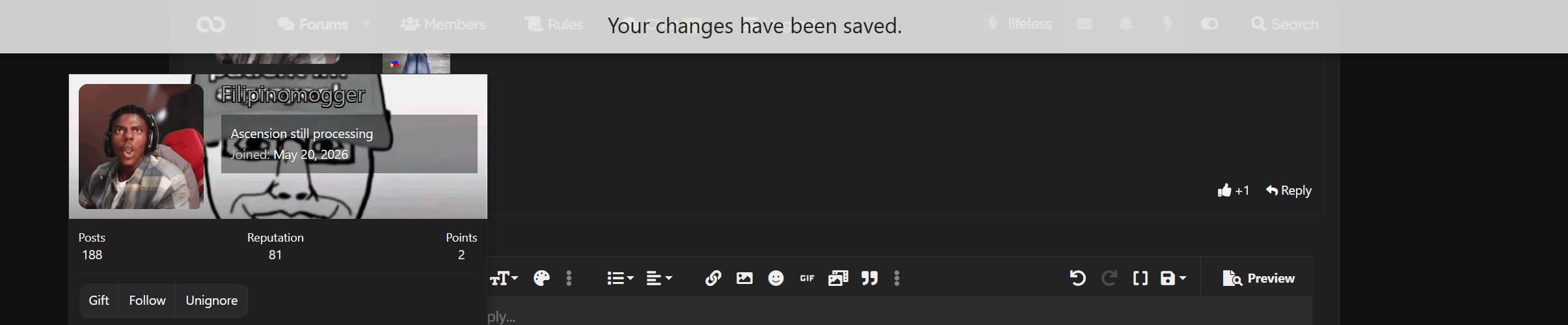Open the GIF picker

click(807, 279)
